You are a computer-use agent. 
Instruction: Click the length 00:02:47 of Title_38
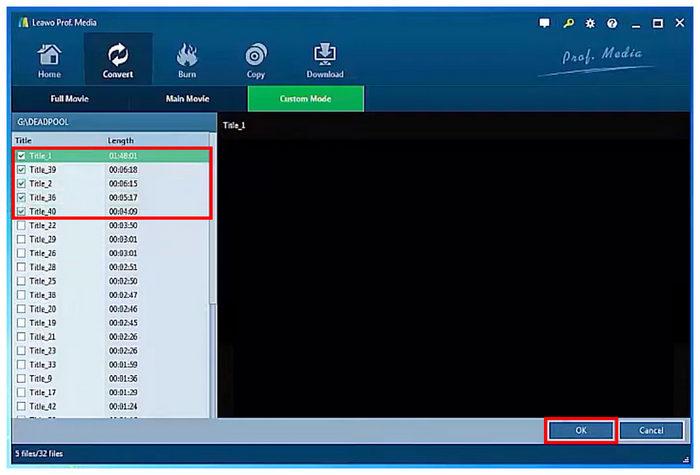(x=123, y=295)
